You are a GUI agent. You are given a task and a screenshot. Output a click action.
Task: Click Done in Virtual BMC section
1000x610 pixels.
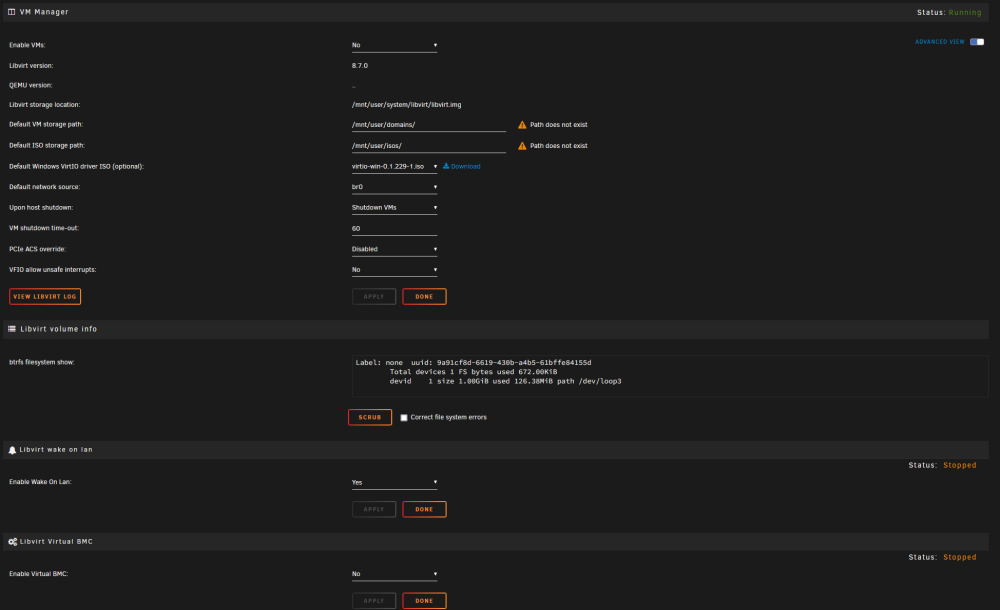point(424,600)
